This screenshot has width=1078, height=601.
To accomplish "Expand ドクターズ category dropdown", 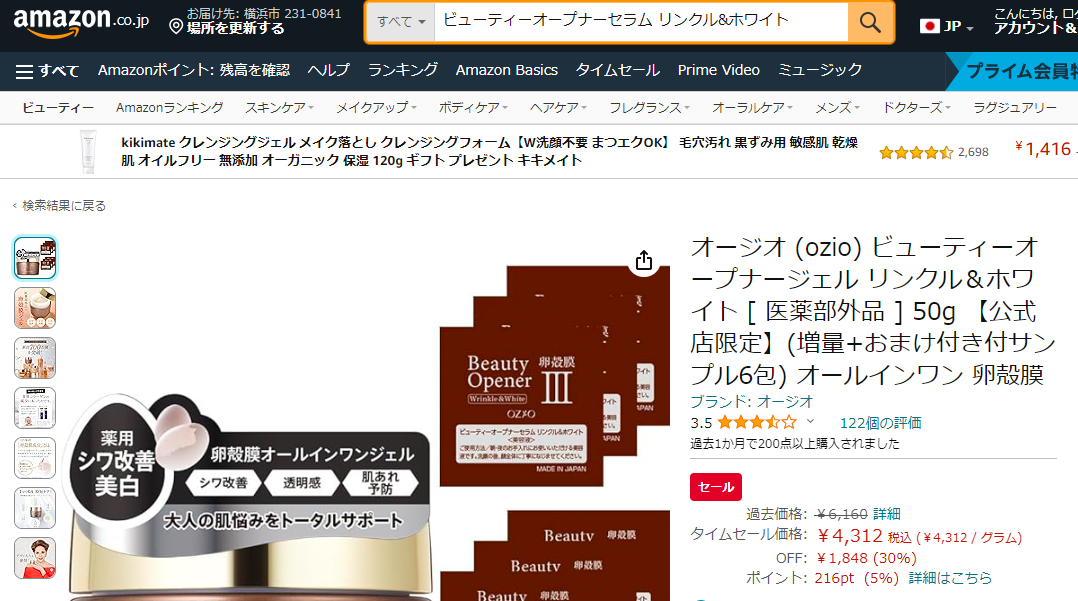I will coord(916,107).
